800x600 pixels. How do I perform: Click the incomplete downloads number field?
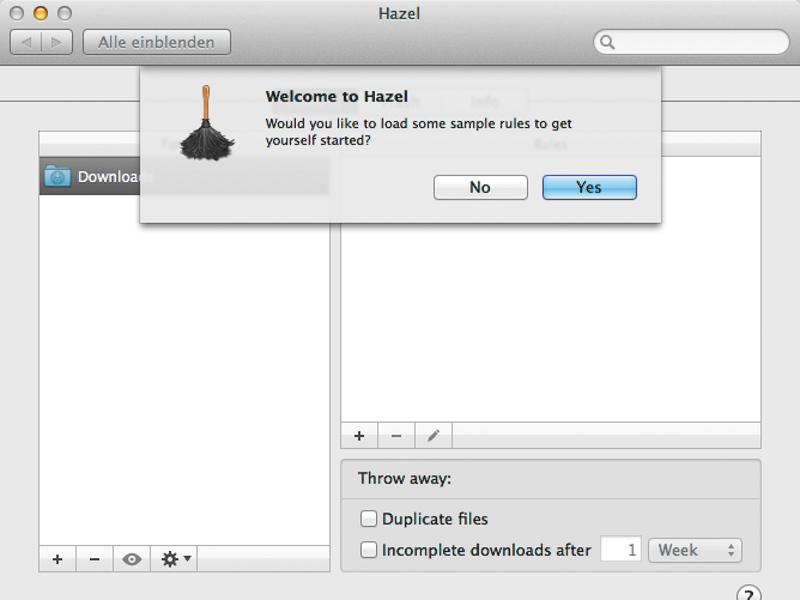621,549
